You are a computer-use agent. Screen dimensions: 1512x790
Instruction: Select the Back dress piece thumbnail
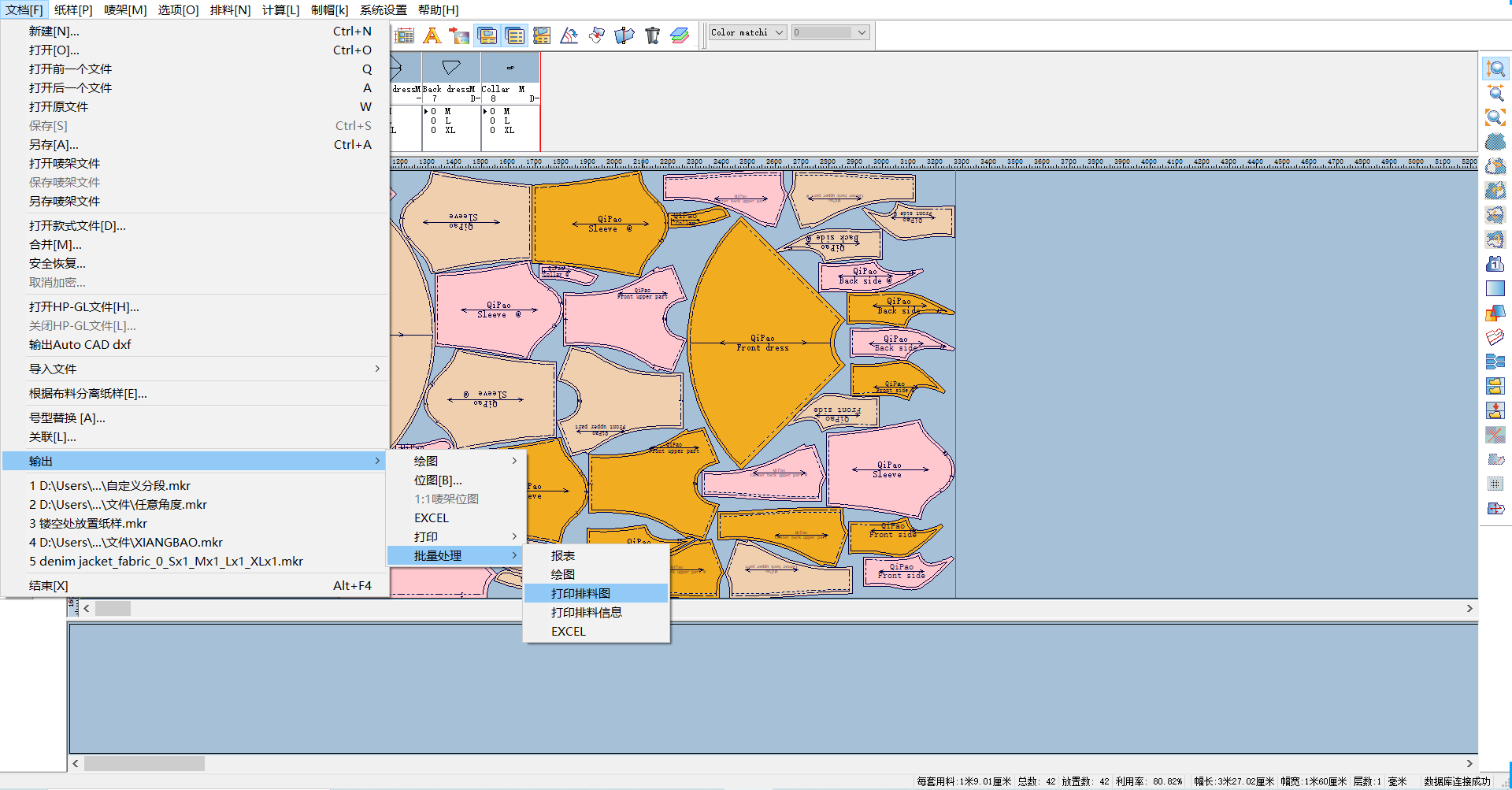[x=451, y=68]
